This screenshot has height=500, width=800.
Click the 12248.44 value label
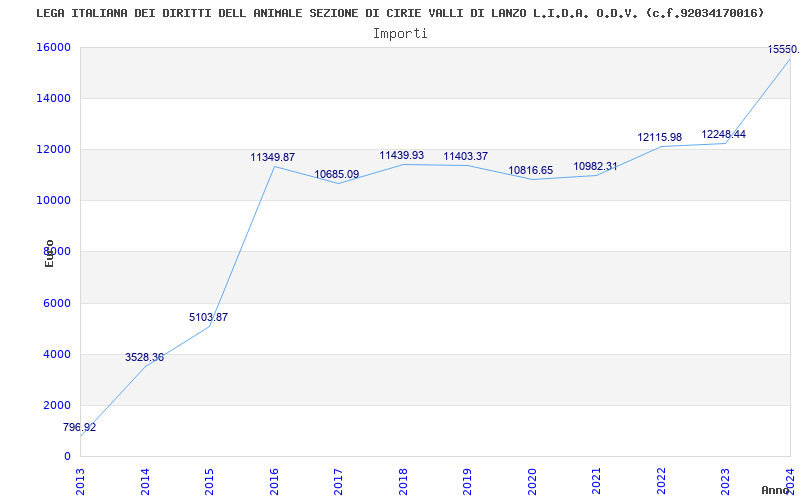pos(723,134)
